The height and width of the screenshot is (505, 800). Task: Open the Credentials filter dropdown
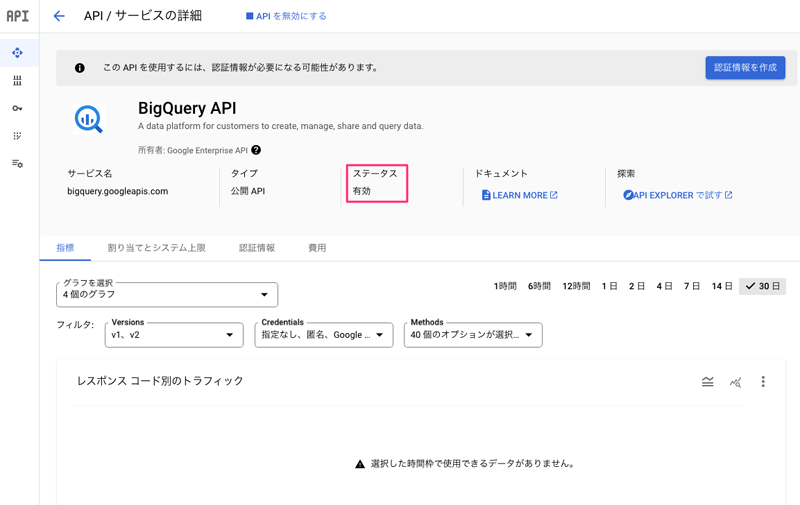324,335
